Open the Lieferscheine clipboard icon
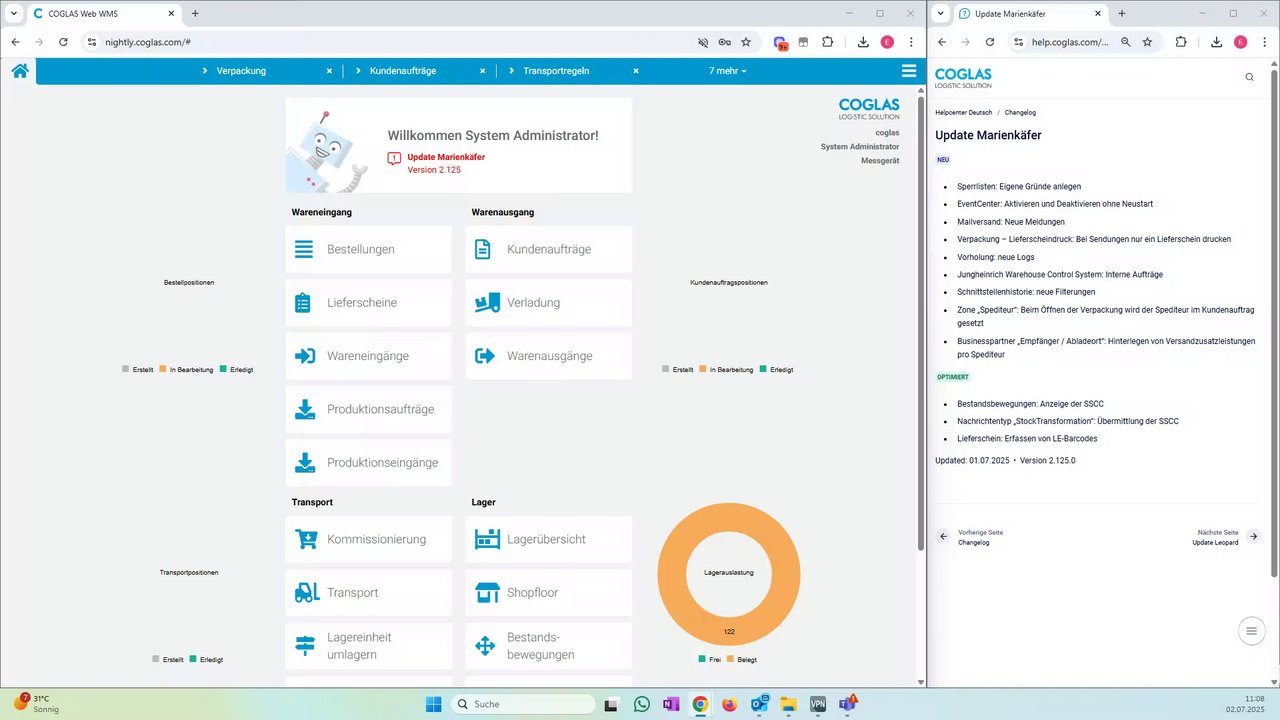 click(304, 303)
